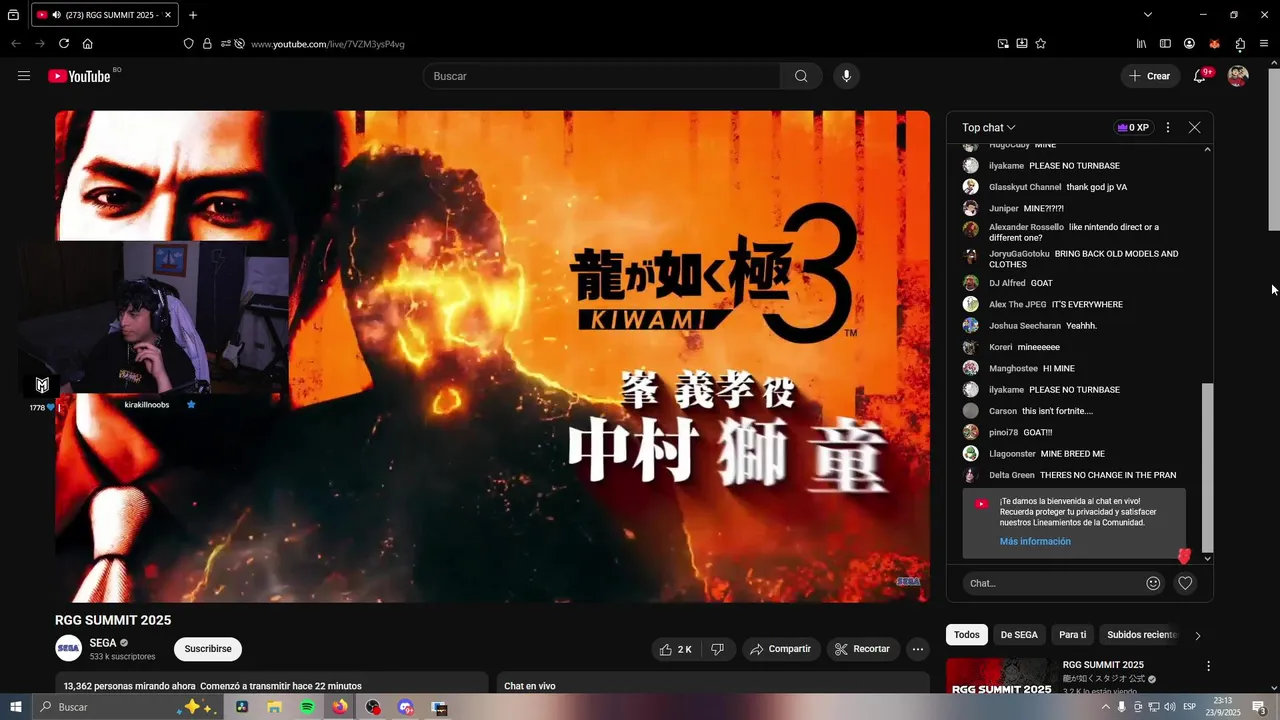Send a heart reaction in chat

pos(1185,583)
